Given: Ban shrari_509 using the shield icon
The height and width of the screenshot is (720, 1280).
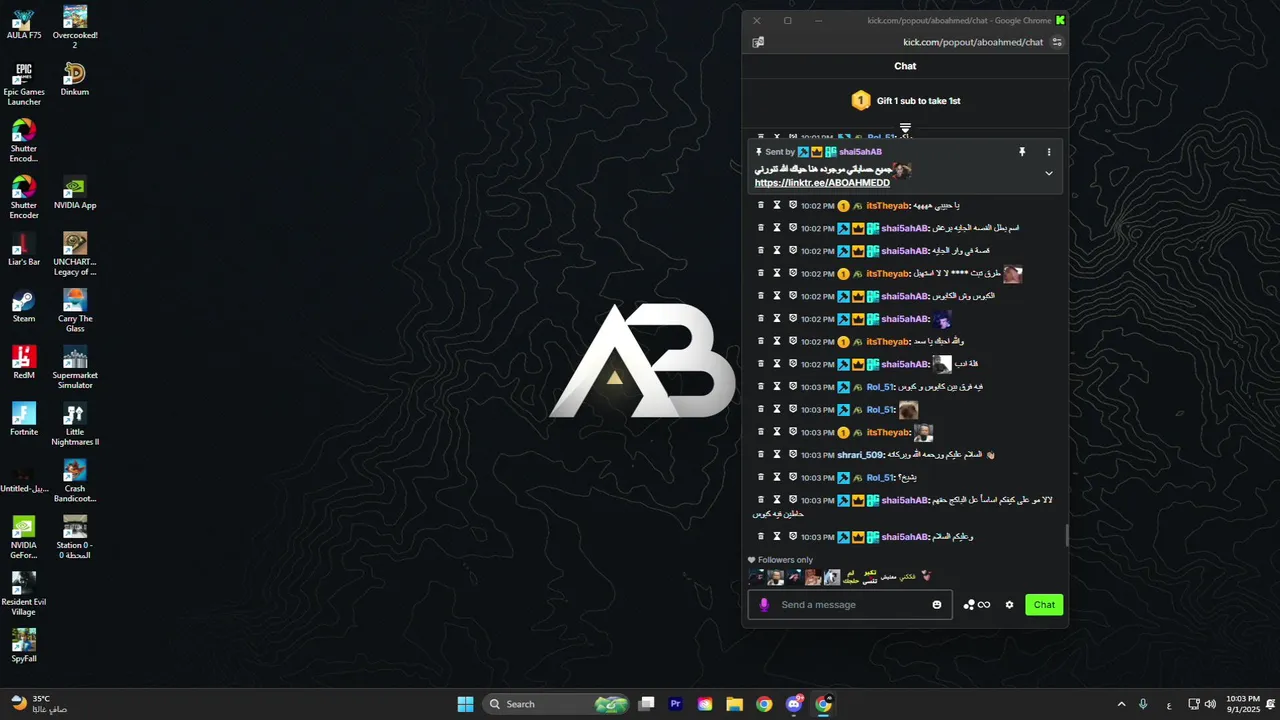Looking at the screenshot, I should tap(793, 454).
